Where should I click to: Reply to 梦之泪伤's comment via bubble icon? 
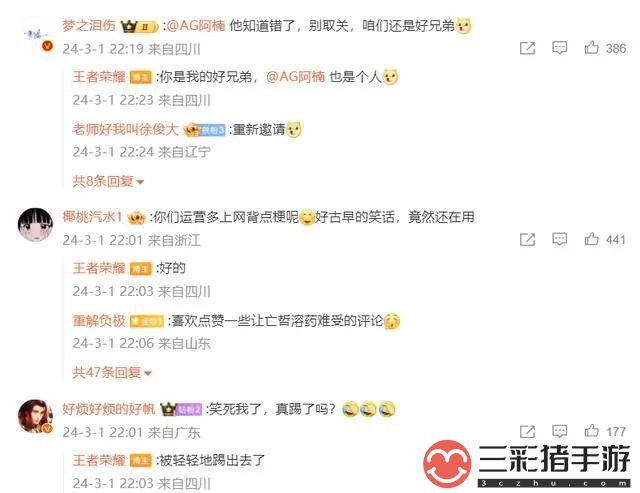click(x=559, y=48)
